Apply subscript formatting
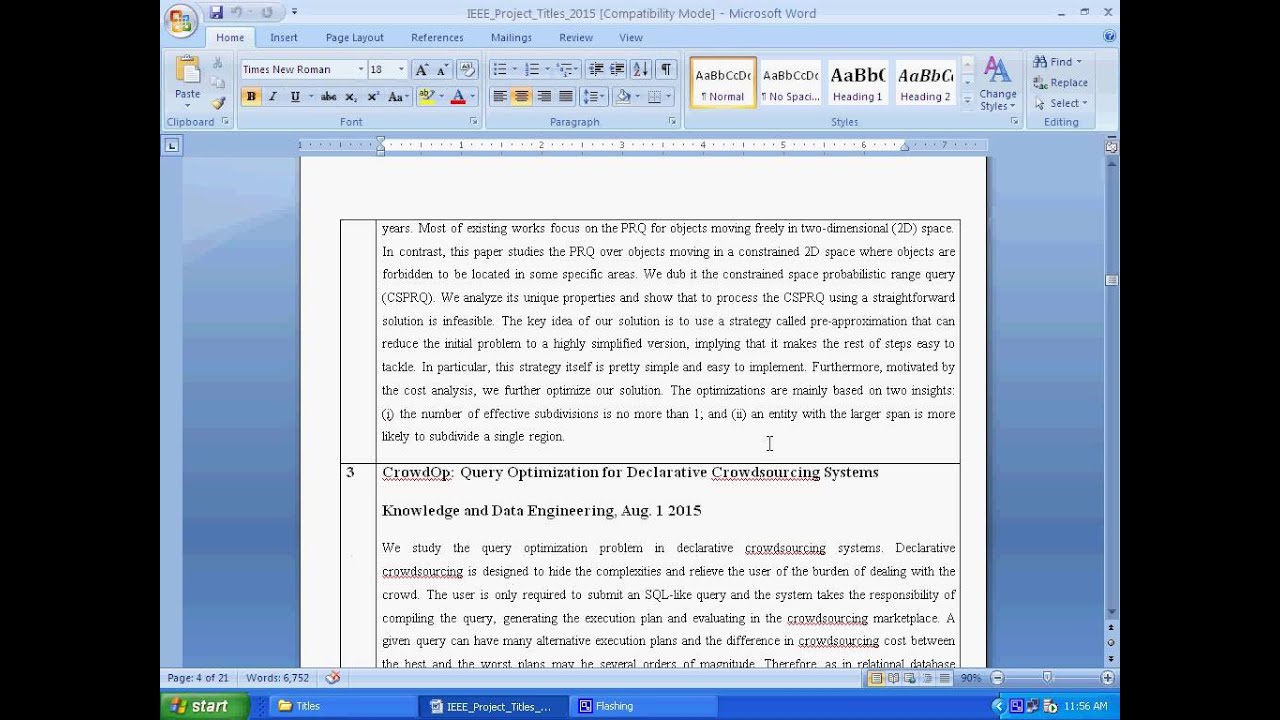 (351, 97)
